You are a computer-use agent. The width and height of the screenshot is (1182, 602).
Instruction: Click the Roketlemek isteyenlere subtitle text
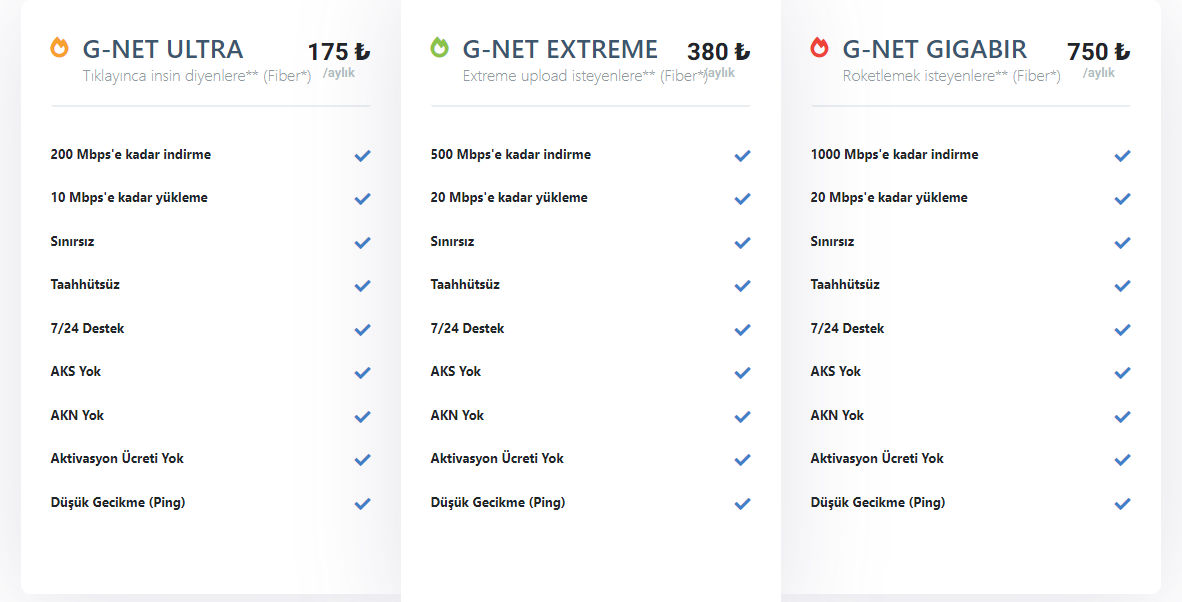(x=951, y=76)
